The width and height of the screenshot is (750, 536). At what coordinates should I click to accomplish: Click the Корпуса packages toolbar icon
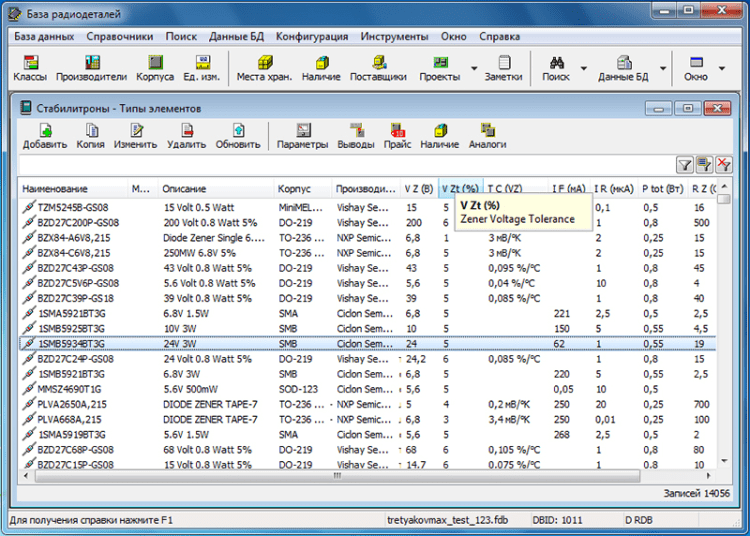point(155,68)
